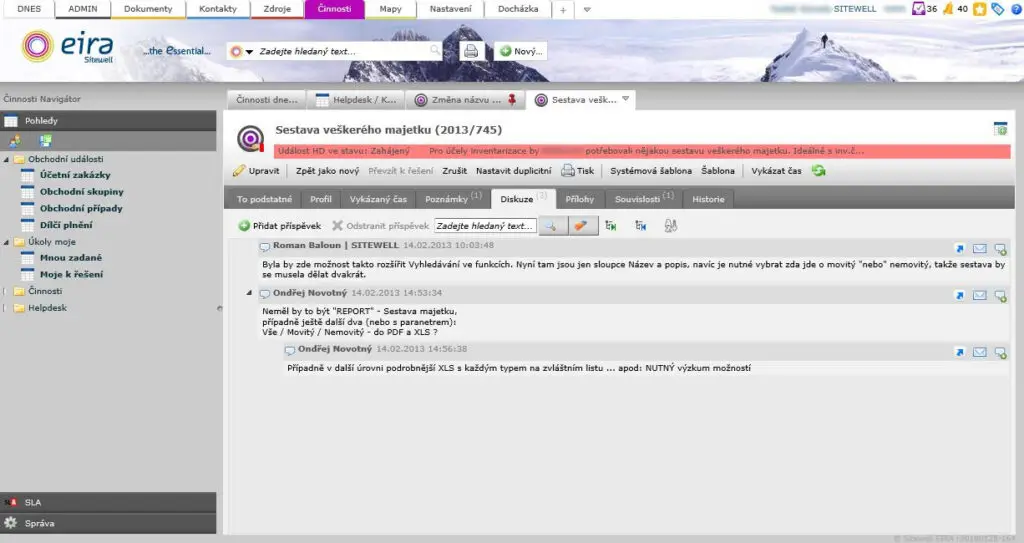Viewport: 1024px width, 543px height.
Task: Open the Dokumenty top menu tab
Action: pos(148,9)
